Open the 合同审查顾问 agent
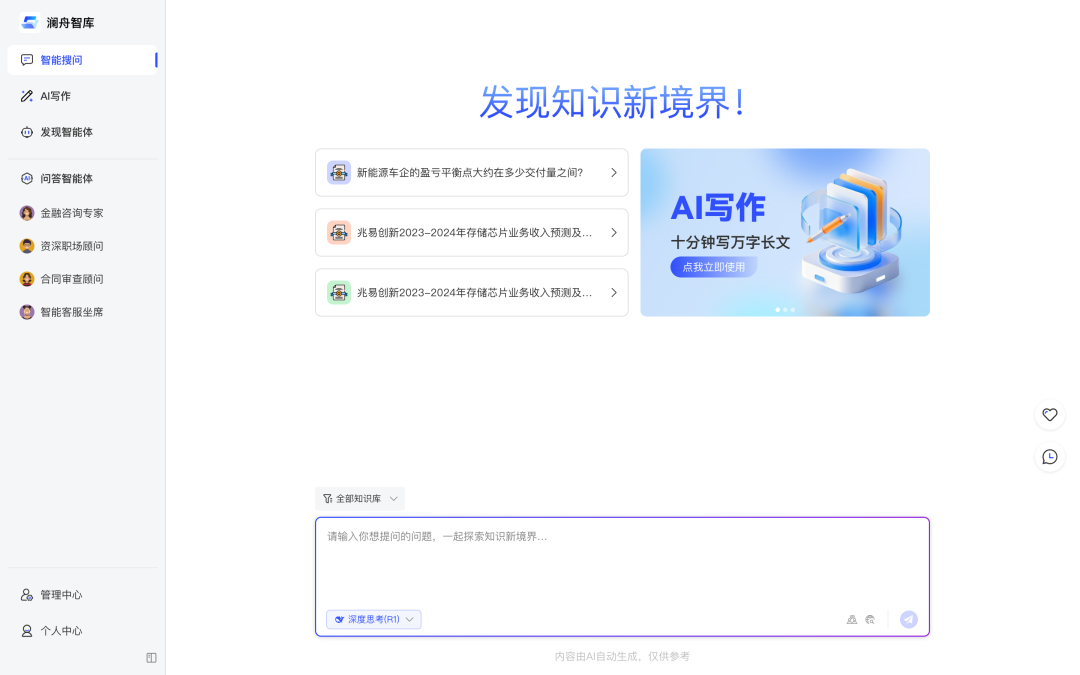The height and width of the screenshot is (675, 1080). (x=70, y=279)
